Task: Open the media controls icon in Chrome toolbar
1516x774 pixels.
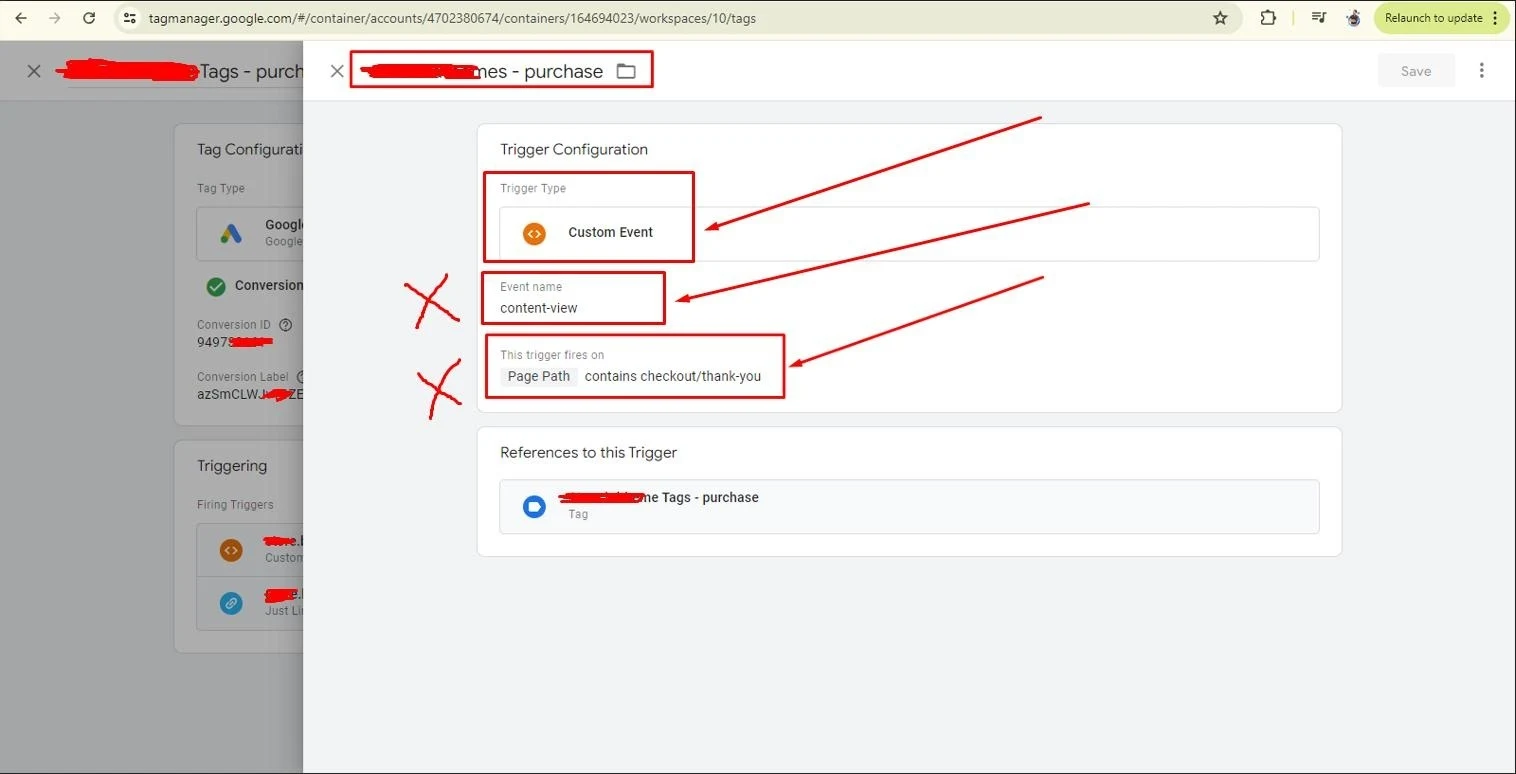Action: (1319, 18)
